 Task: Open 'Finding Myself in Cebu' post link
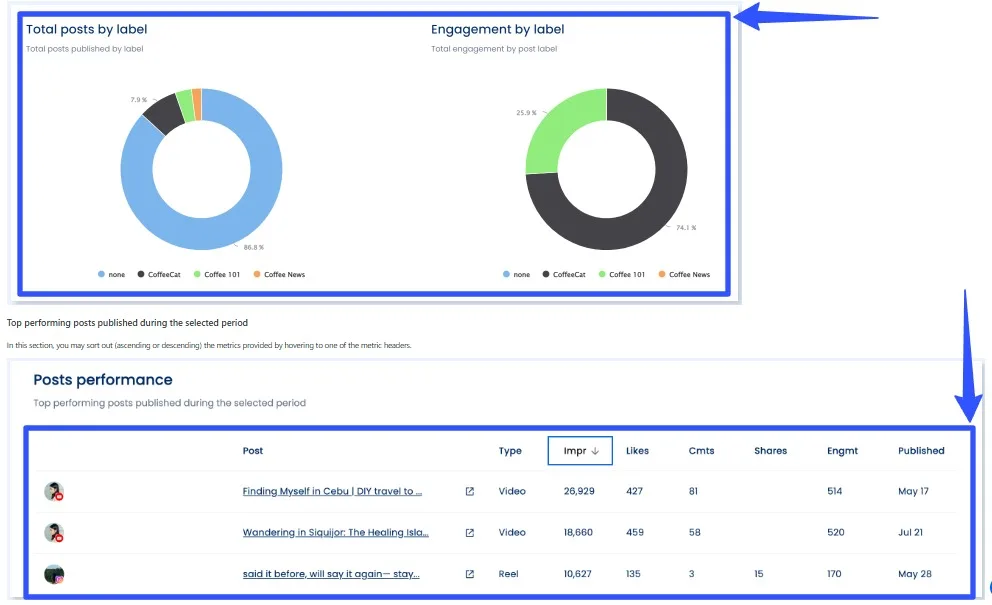point(332,492)
